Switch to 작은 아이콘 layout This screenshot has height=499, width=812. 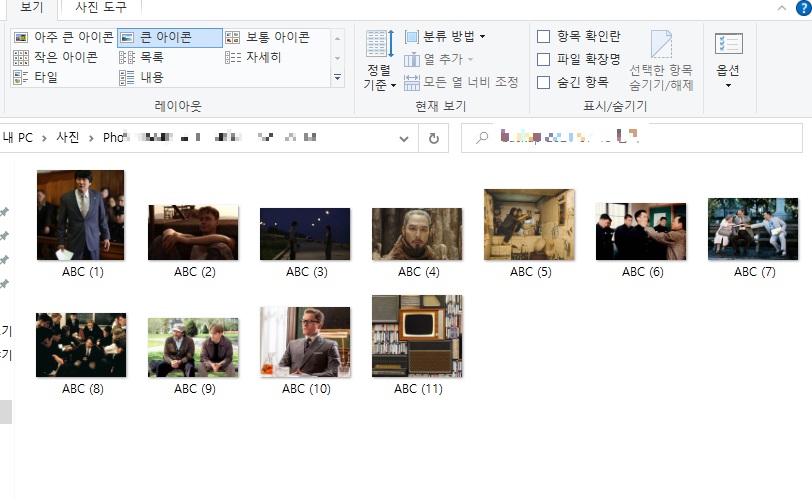tap(55, 57)
